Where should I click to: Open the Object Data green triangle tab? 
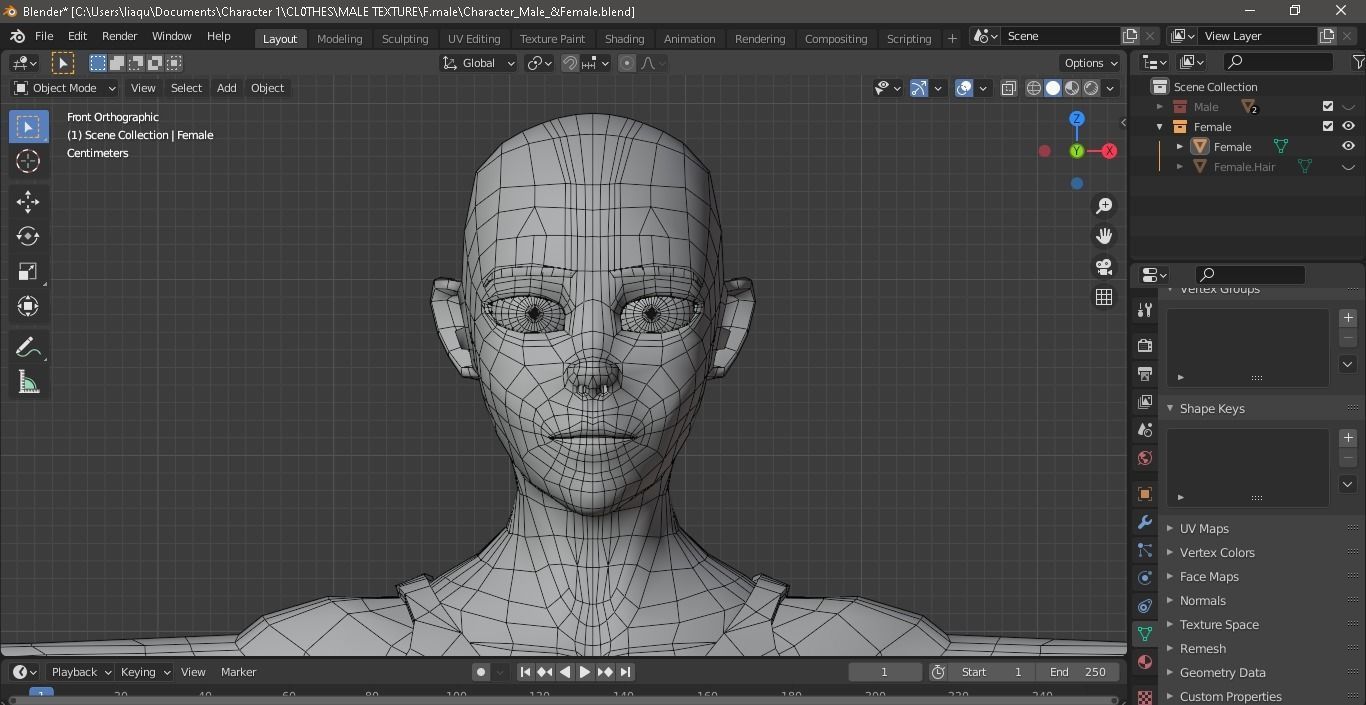(1145, 634)
